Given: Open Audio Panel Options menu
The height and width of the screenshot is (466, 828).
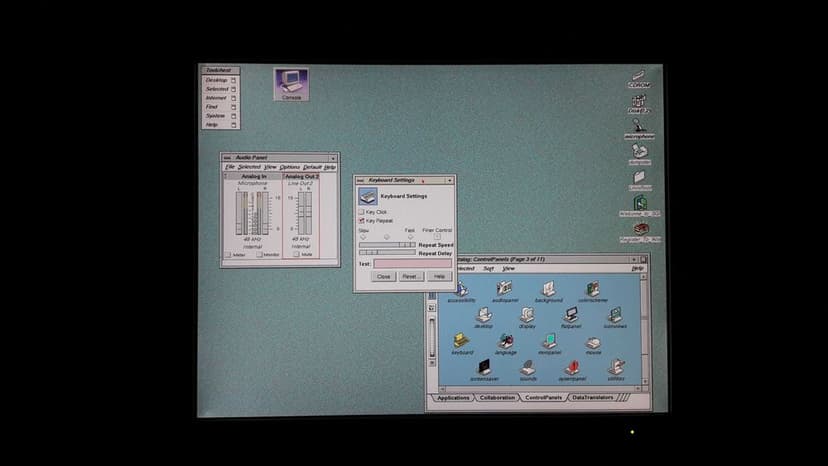Looking at the screenshot, I should [289, 167].
